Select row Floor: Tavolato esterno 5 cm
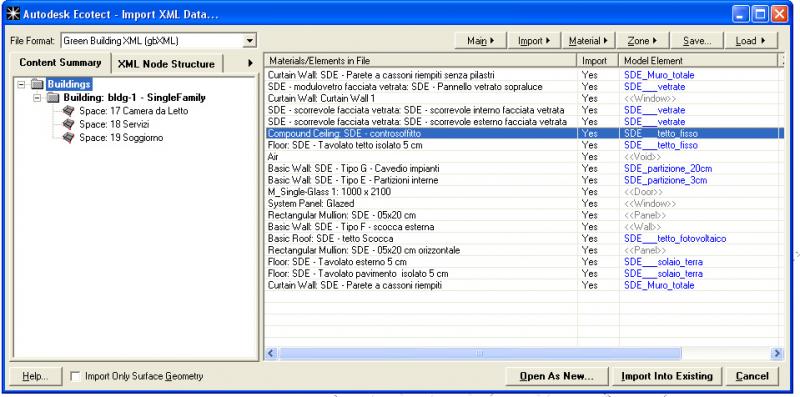Screen dimensions: 800x397 pos(524,262)
